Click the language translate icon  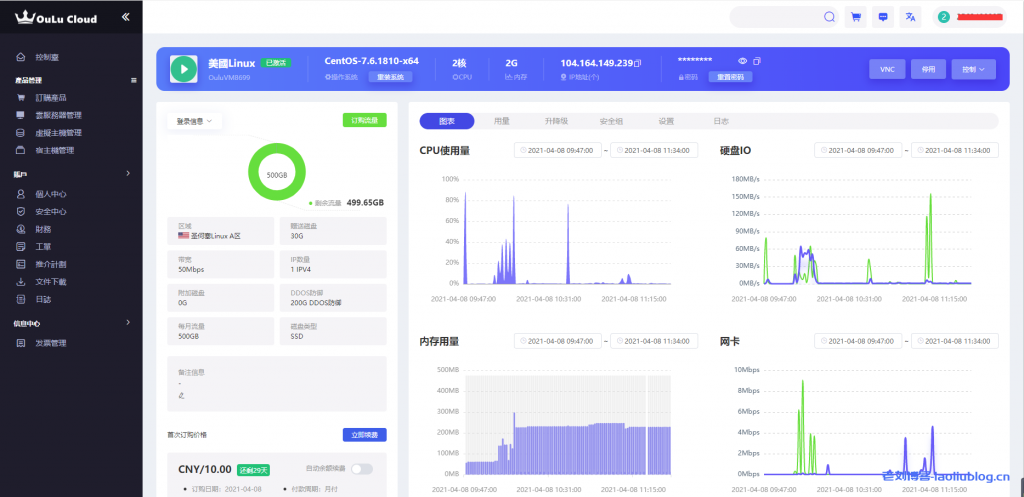point(910,17)
